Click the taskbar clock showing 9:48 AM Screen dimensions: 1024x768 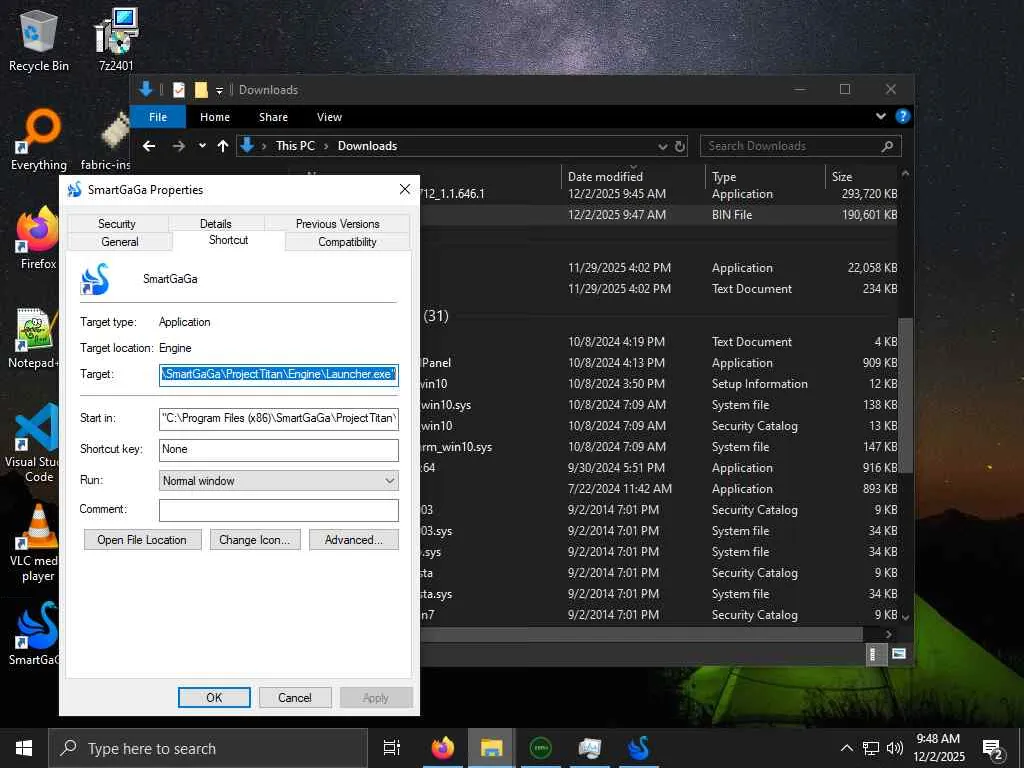click(x=938, y=748)
